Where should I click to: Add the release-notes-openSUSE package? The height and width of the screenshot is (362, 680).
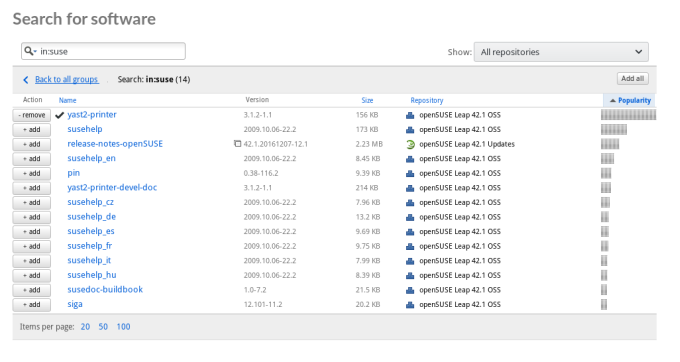pyautogui.click(x=32, y=144)
